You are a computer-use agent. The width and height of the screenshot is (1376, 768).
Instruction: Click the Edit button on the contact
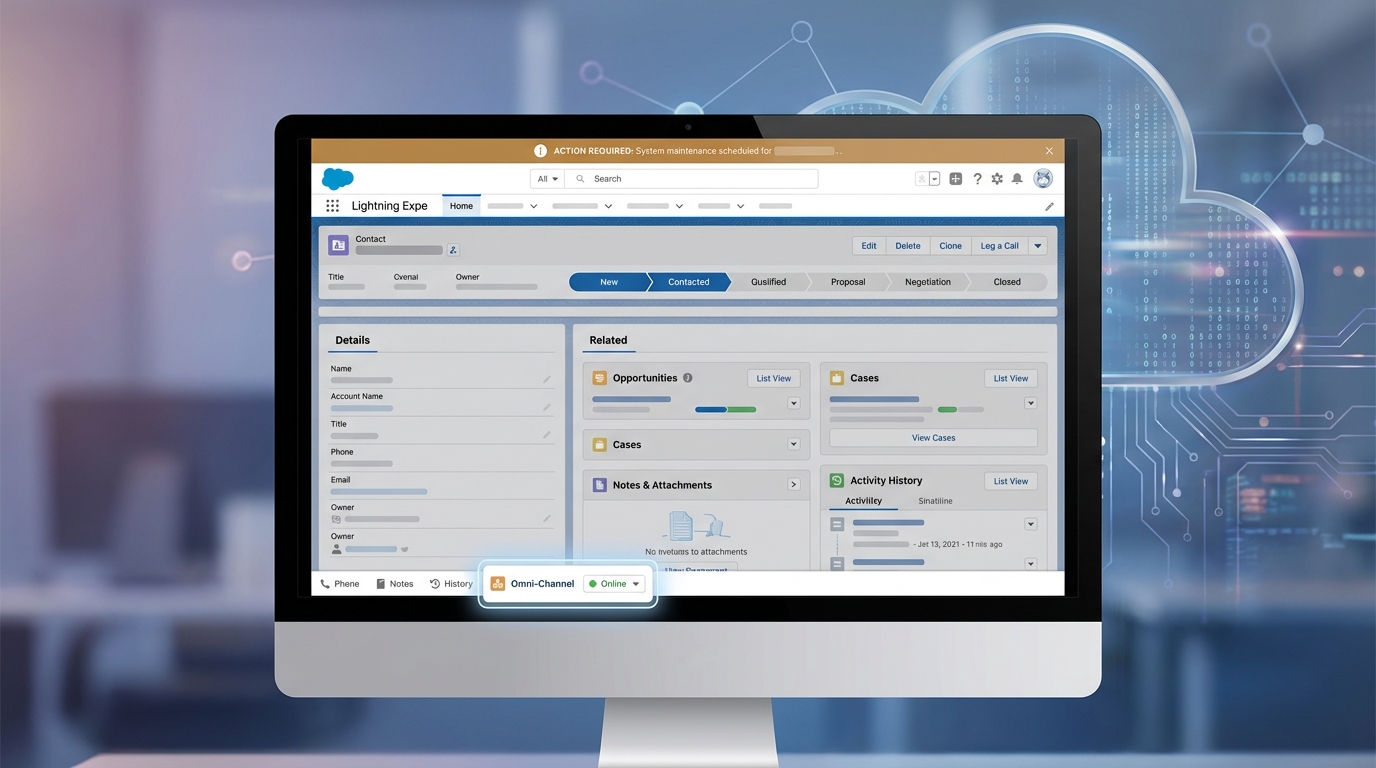(x=868, y=245)
